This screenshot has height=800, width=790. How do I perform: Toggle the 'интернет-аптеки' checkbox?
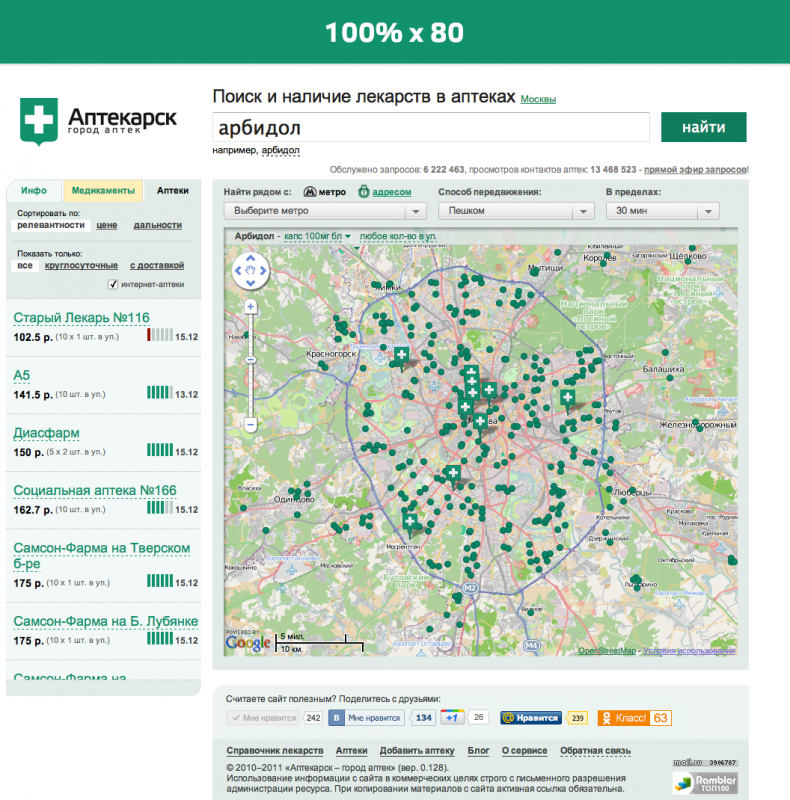click(112, 285)
